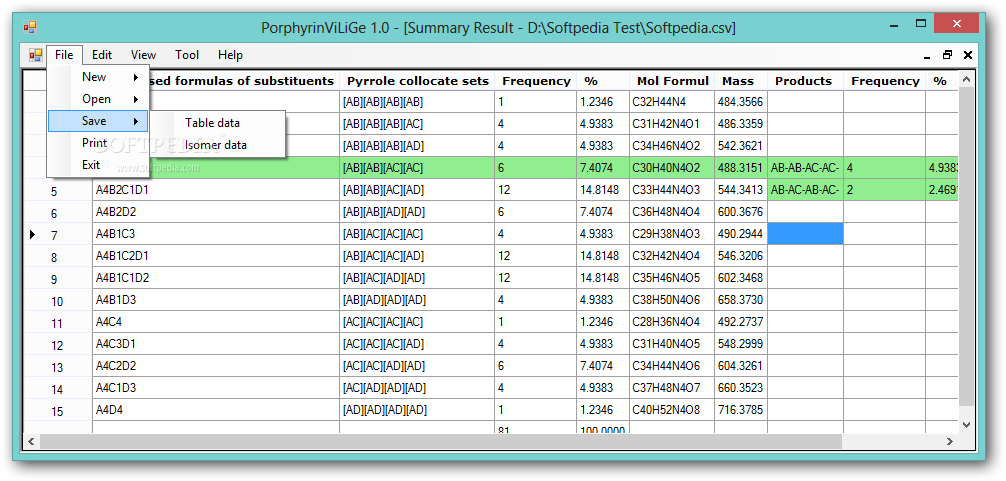Click the horizontal scrollbar thumb
Screen dimensions: 1006x481
click(x=441, y=441)
